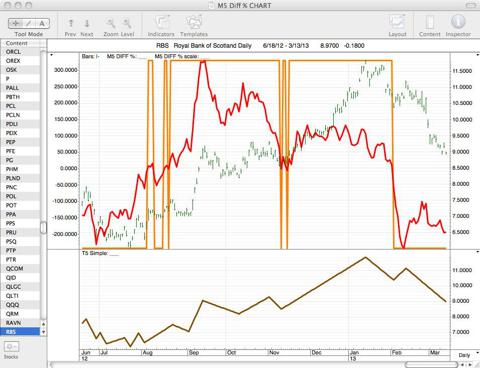The height and width of the screenshot is (368, 480).
Task: Select PTP in the stock list
Action: [x=20, y=250]
